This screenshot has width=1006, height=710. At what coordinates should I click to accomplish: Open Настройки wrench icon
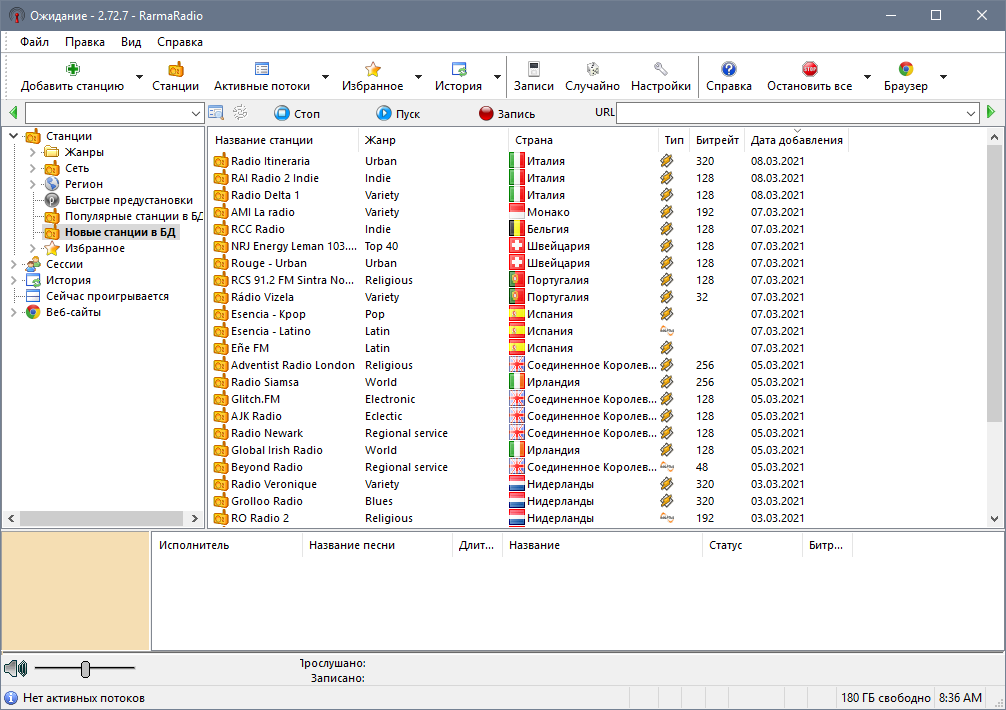coord(661,69)
